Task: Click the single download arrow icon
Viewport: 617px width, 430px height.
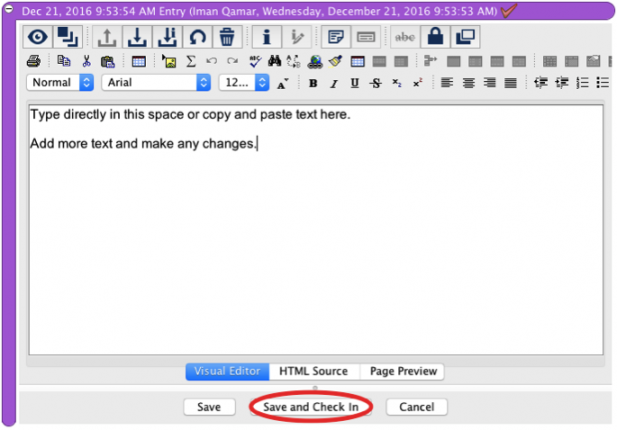Action: point(137,37)
